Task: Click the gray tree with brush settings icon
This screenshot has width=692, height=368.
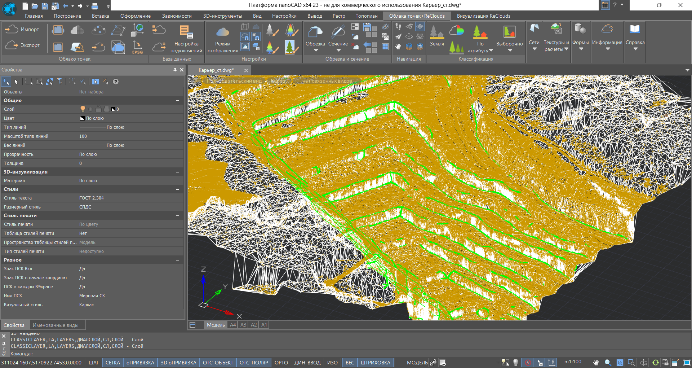Action: (x=272, y=30)
